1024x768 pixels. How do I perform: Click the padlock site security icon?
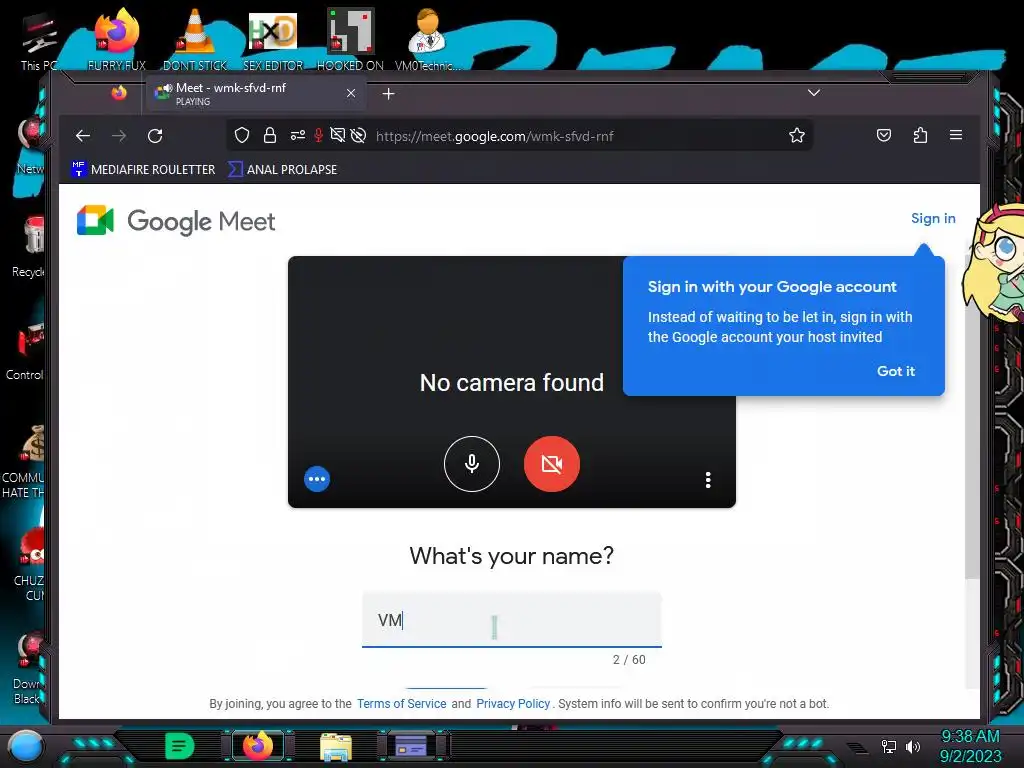point(270,135)
